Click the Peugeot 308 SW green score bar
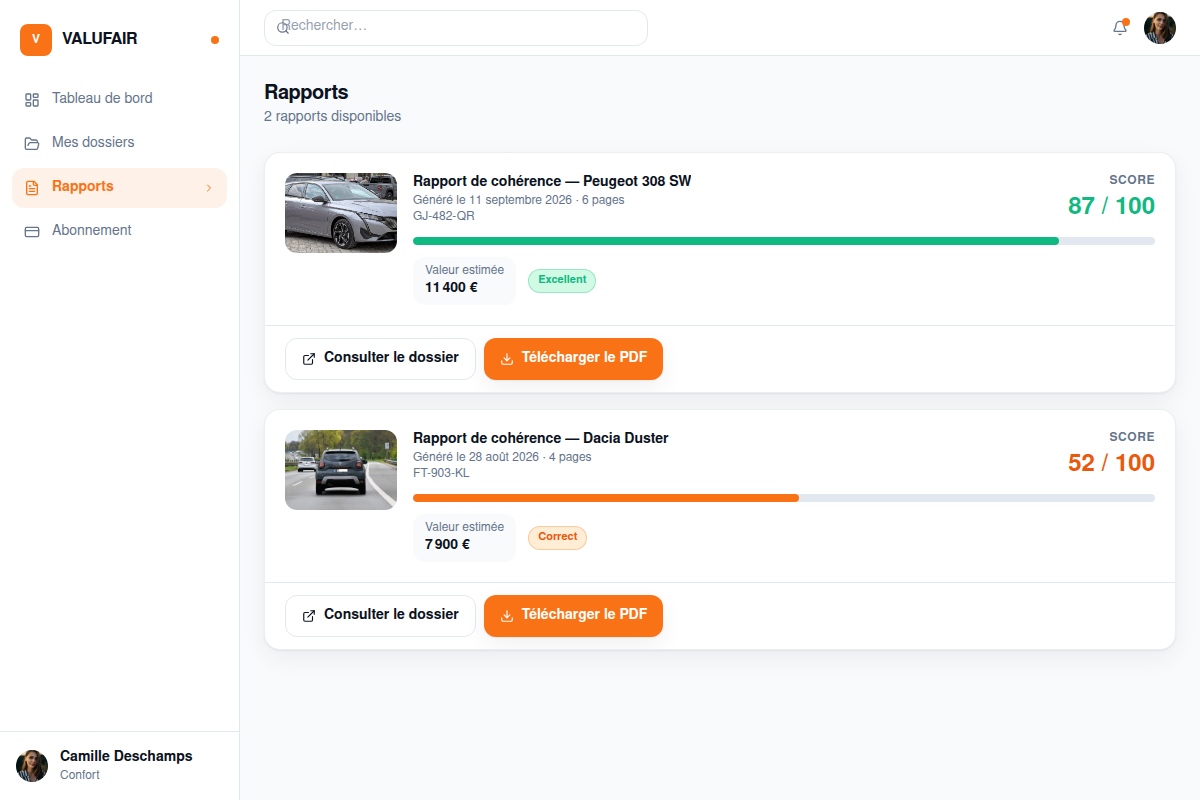Screen dimensions: 1200x800 point(736,241)
